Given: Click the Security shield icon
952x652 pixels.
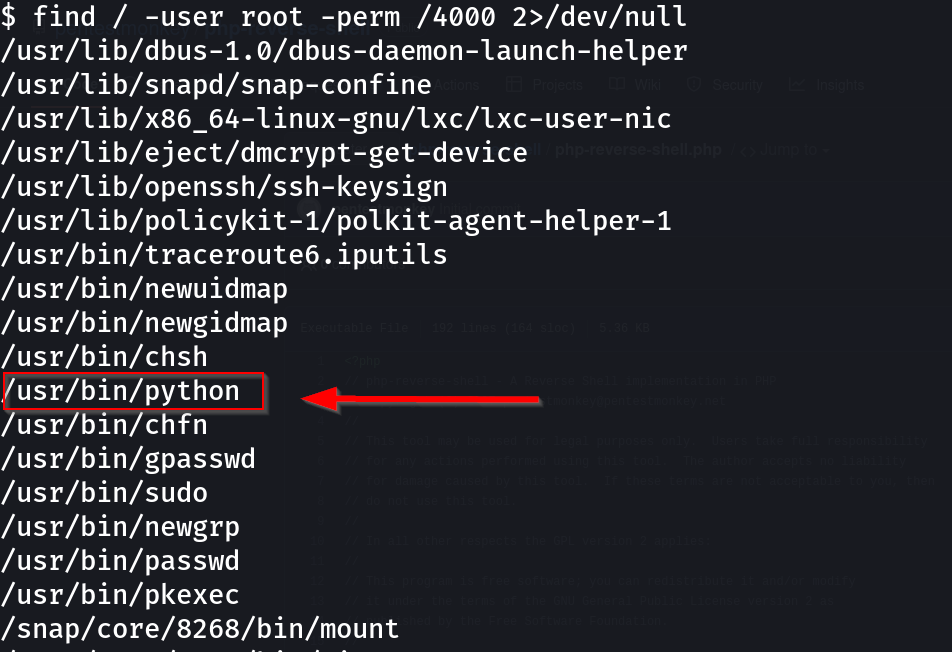Looking at the screenshot, I should (693, 85).
